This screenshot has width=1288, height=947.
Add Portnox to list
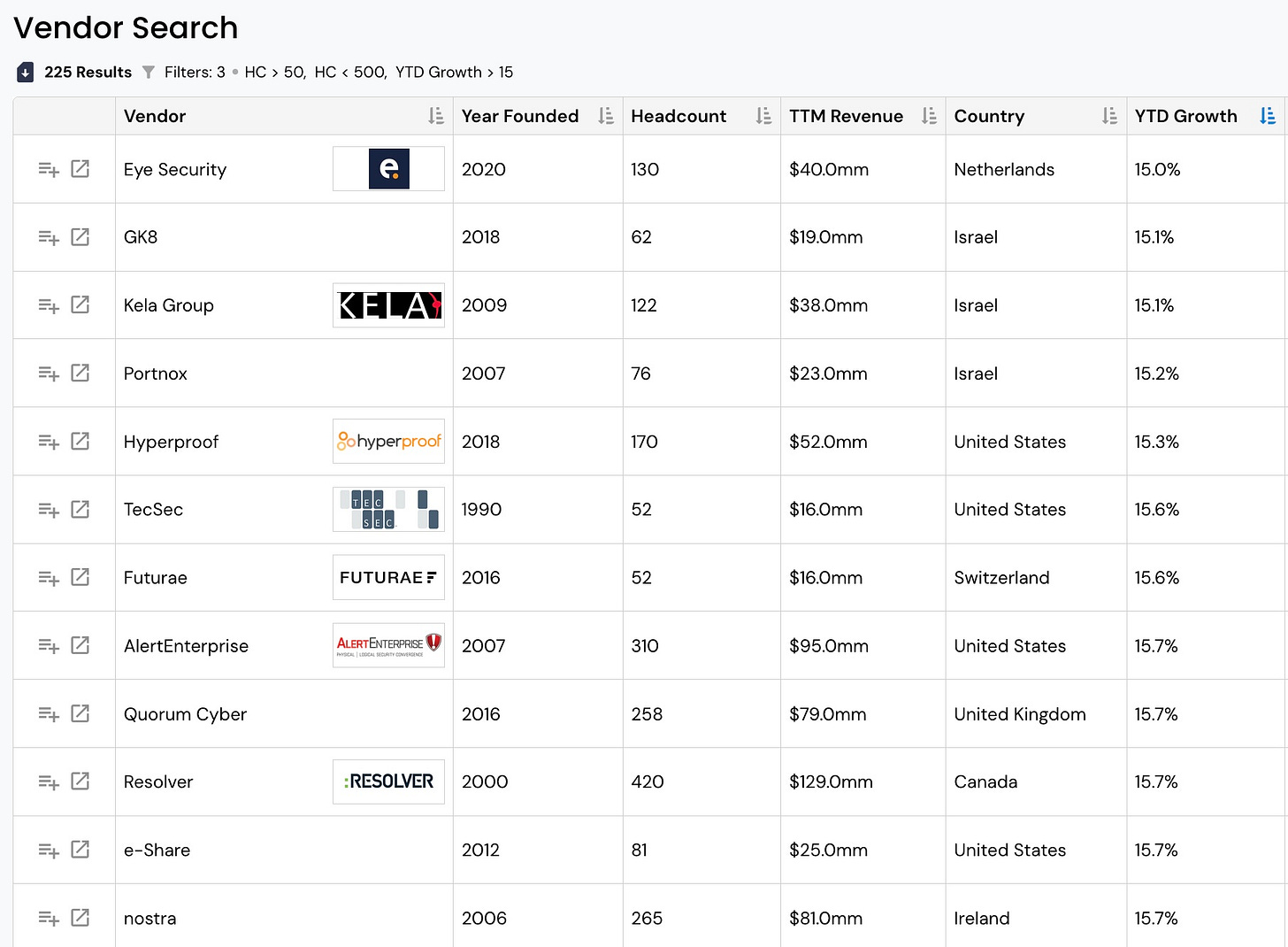pyautogui.click(x=49, y=373)
